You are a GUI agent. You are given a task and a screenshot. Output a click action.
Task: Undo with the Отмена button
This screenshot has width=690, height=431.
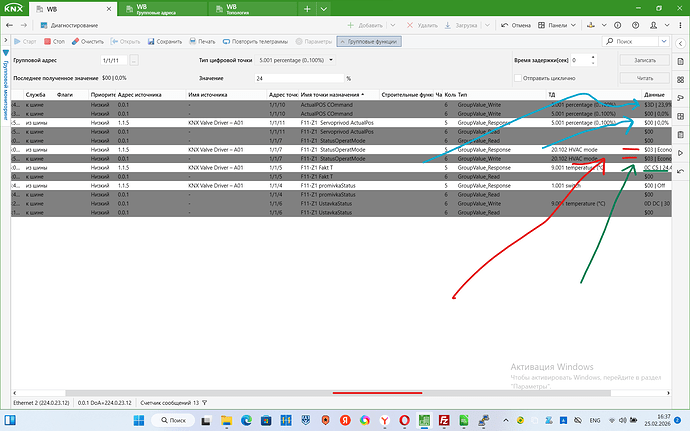coord(516,25)
